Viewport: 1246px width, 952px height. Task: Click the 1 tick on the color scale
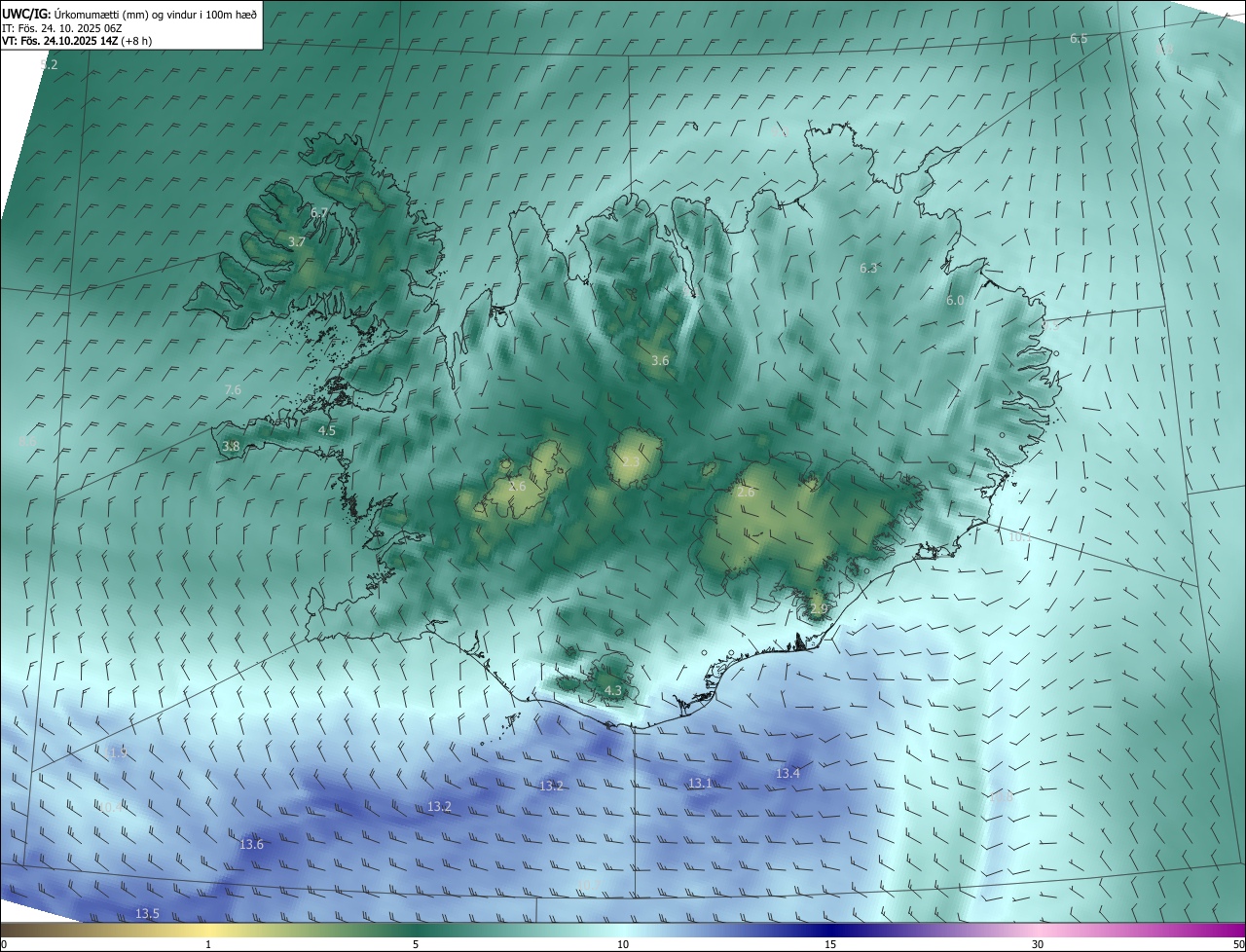(208, 944)
